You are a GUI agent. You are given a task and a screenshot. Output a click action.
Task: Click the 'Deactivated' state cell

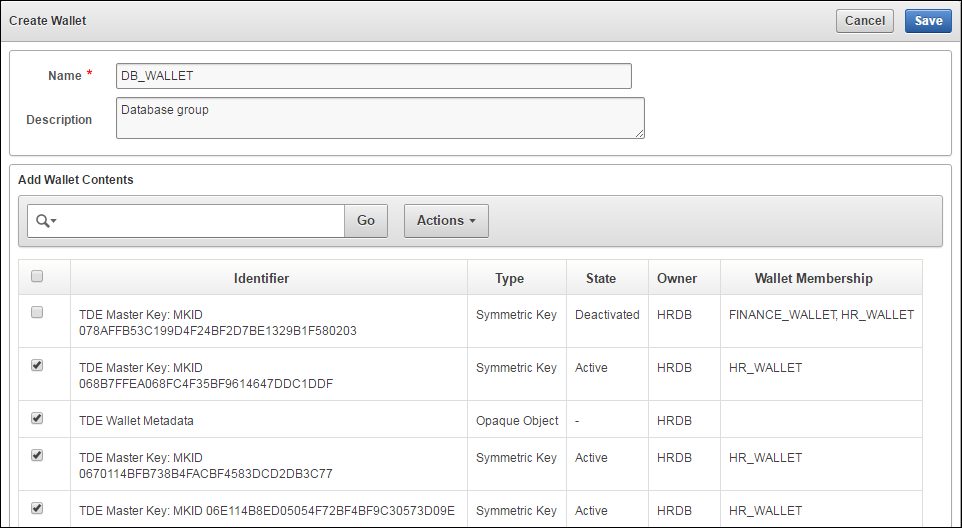607,315
